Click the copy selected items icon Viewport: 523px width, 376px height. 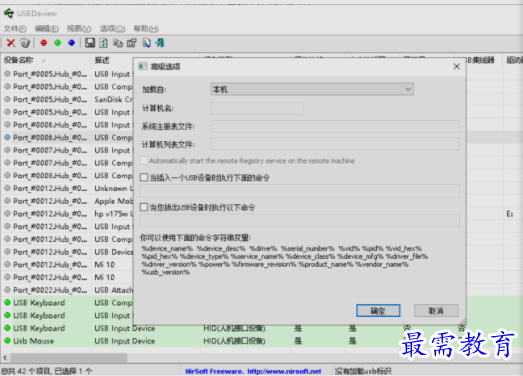[x=118, y=43]
